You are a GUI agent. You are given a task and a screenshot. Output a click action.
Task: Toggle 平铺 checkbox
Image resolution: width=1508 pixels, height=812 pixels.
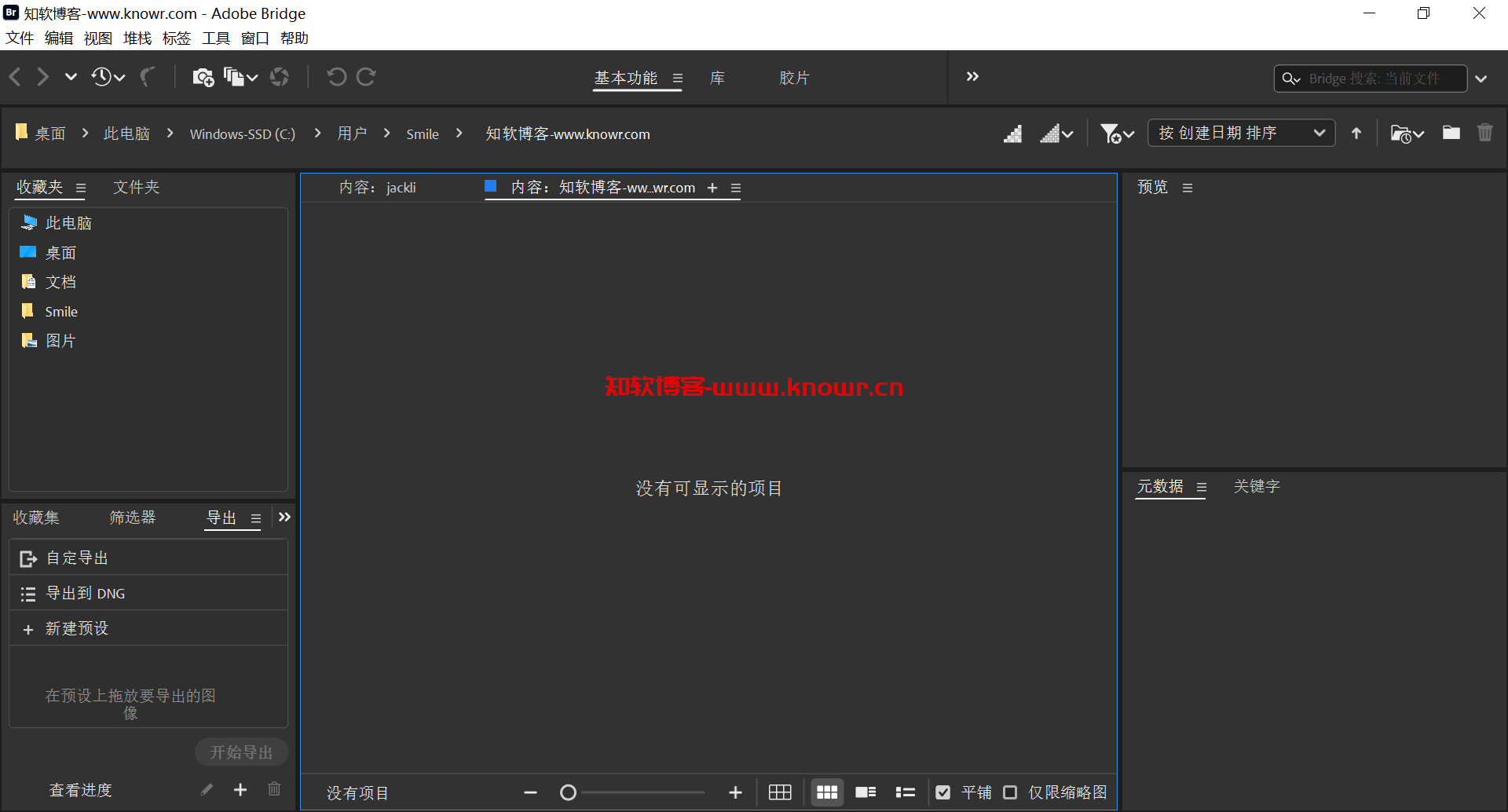click(943, 792)
